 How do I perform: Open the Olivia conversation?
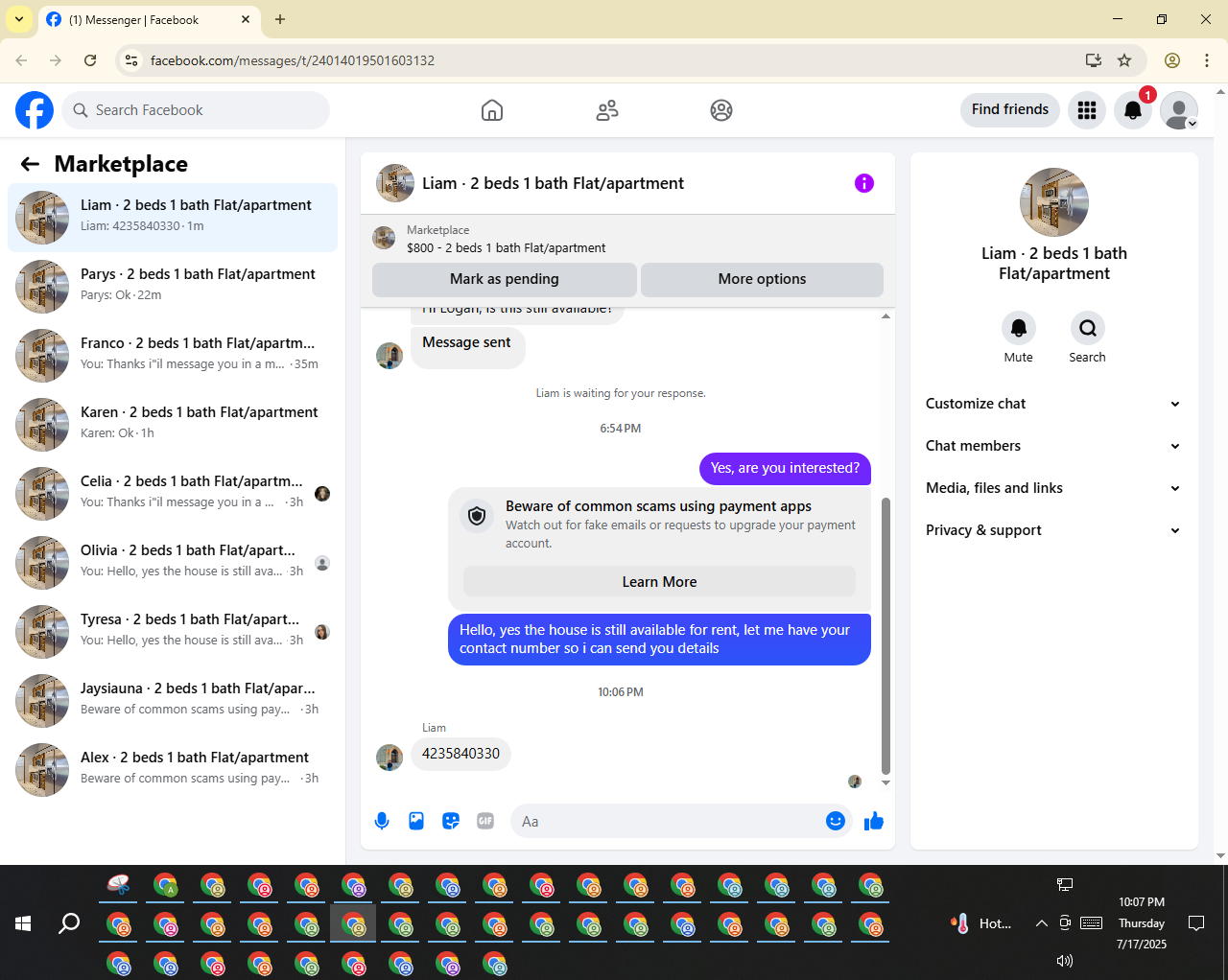[173, 563]
